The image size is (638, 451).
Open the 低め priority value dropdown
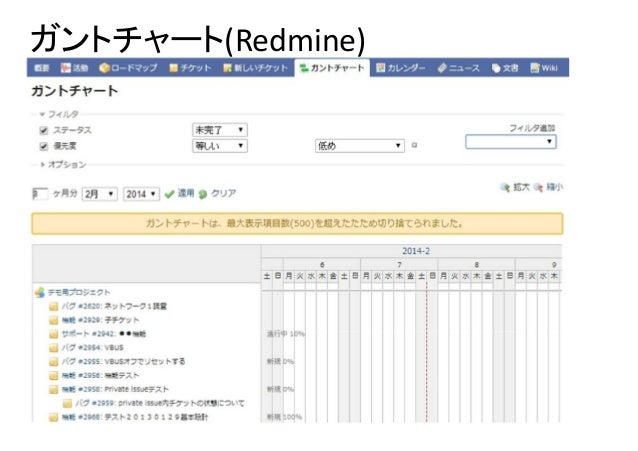360,146
